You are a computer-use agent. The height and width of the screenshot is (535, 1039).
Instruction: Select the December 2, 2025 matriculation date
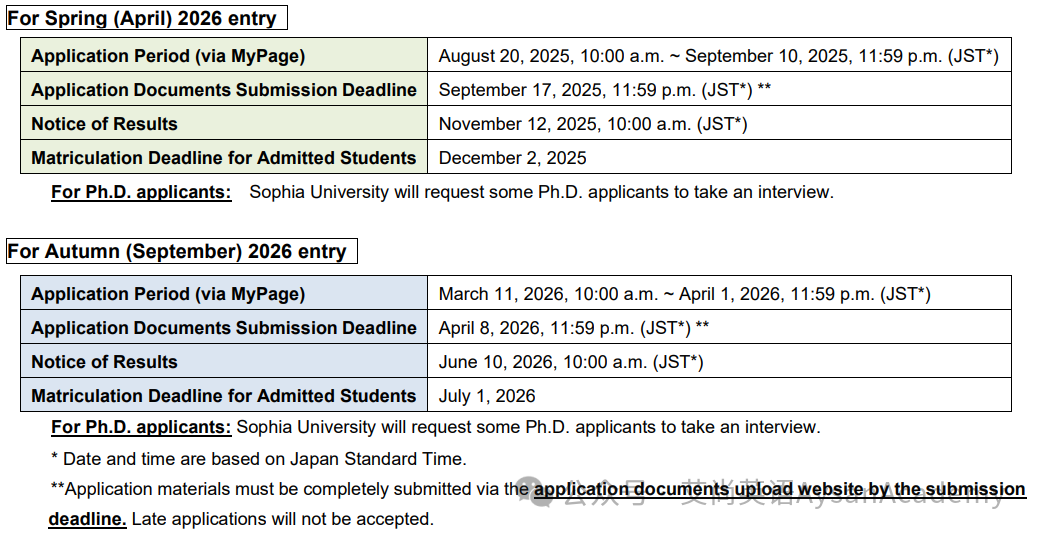click(x=512, y=158)
